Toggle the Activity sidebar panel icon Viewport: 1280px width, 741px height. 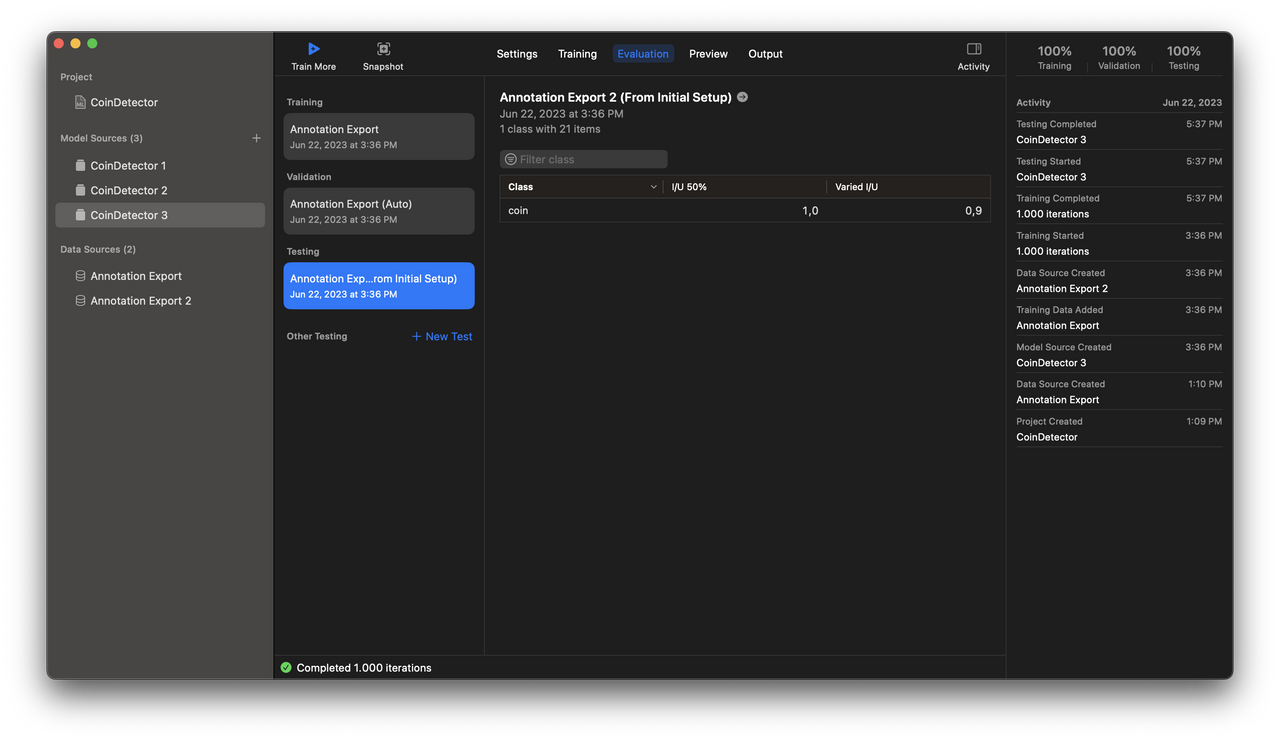[974, 49]
